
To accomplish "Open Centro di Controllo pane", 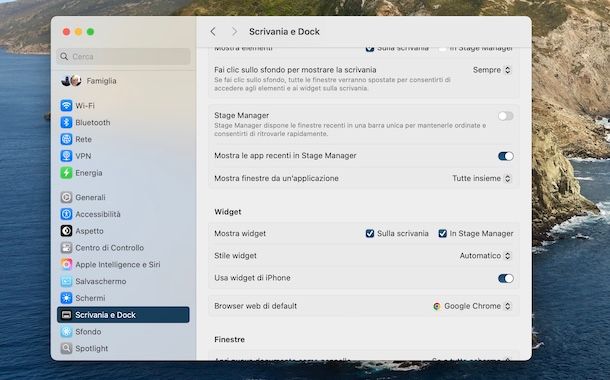I will pos(123,247).
